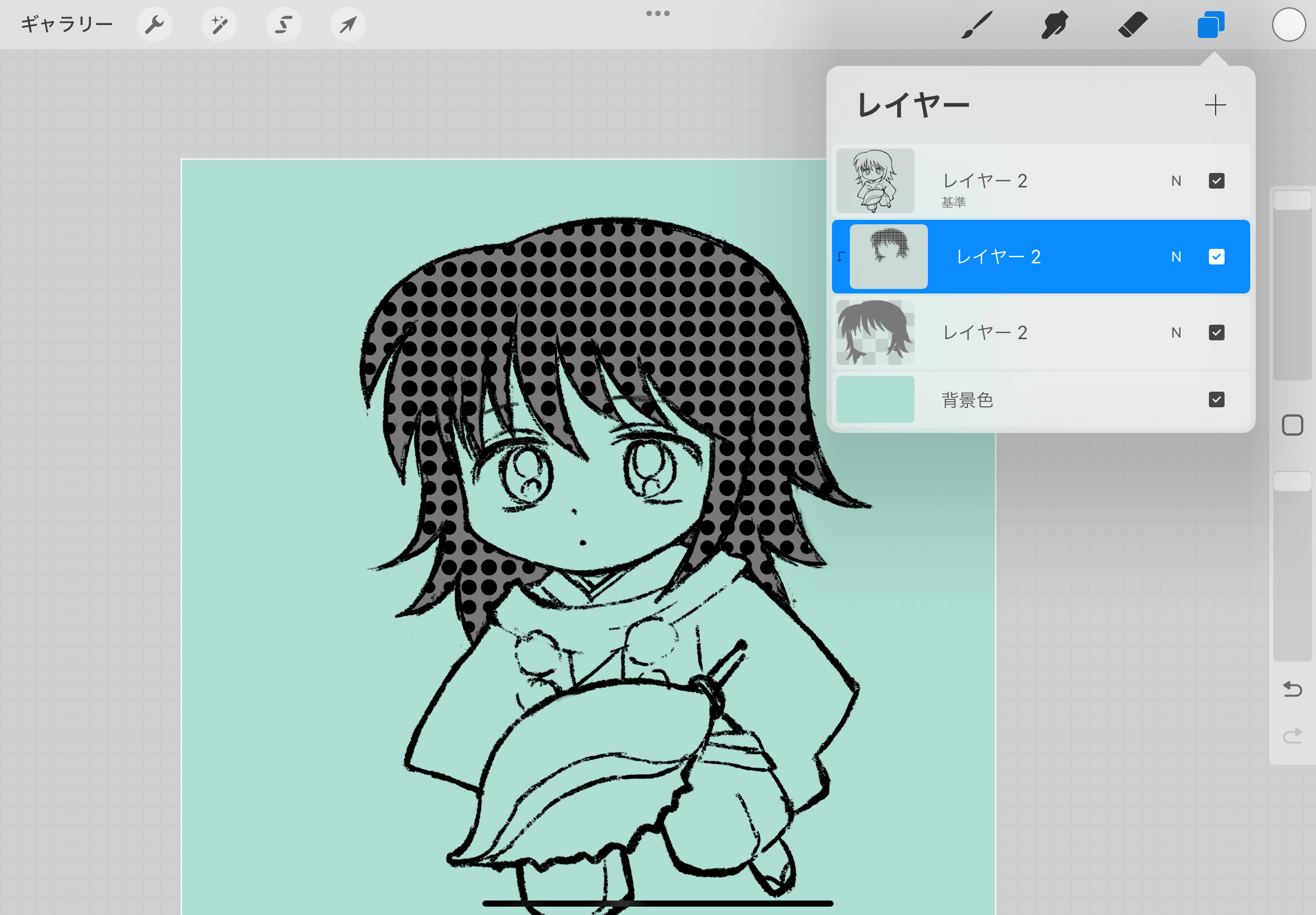The width and height of the screenshot is (1316, 915).
Task: Select the Eraser tool
Action: click(1132, 25)
